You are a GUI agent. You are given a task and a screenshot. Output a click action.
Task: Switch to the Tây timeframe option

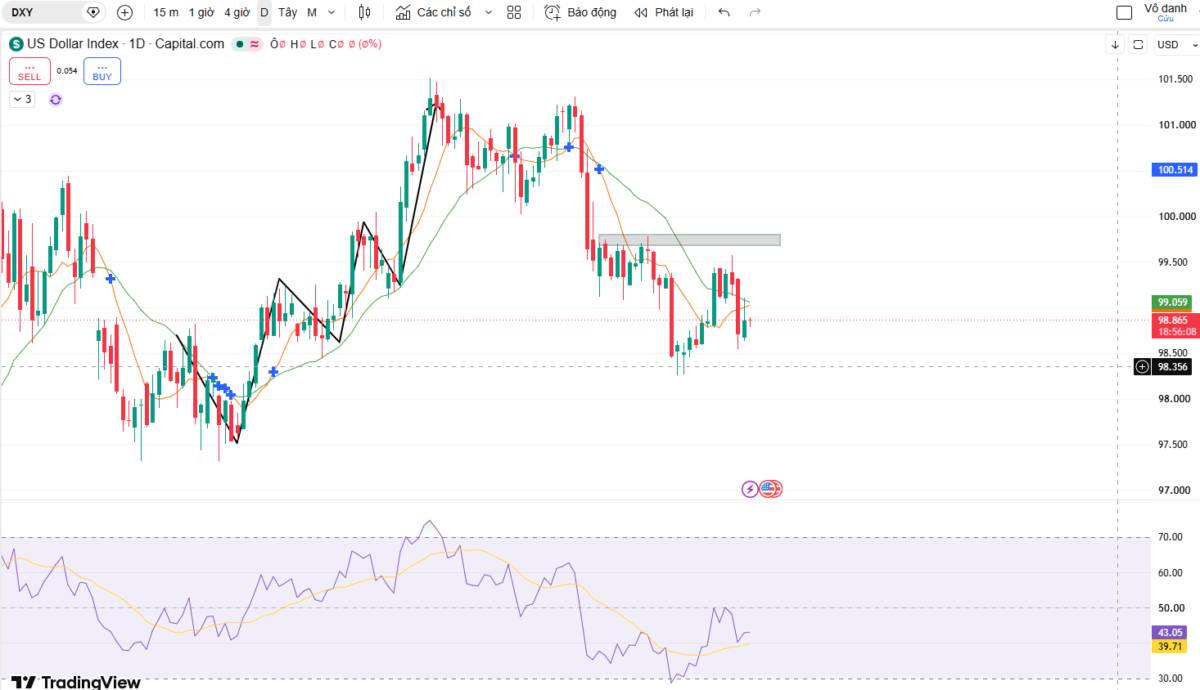coord(287,12)
